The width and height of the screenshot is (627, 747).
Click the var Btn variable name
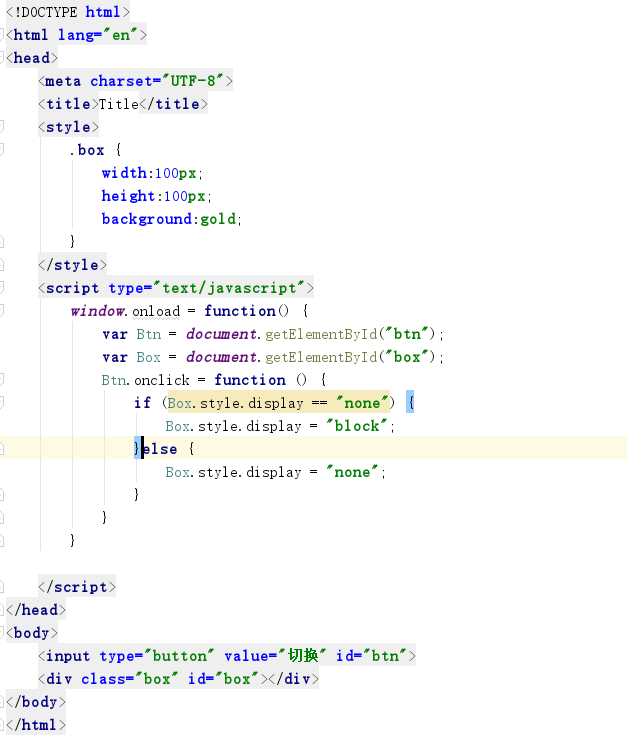149,334
